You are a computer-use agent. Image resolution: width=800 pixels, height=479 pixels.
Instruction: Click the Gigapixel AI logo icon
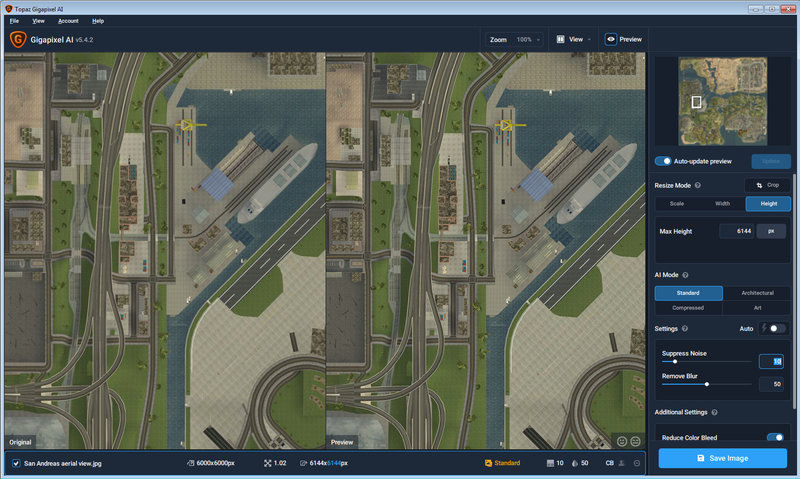18,39
